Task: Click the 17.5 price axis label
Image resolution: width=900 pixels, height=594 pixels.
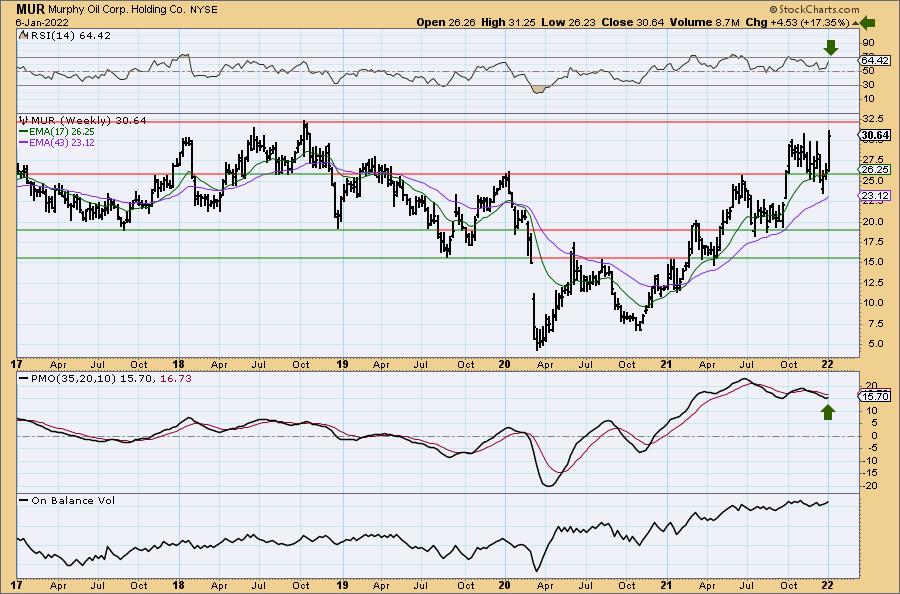Action: pos(871,242)
